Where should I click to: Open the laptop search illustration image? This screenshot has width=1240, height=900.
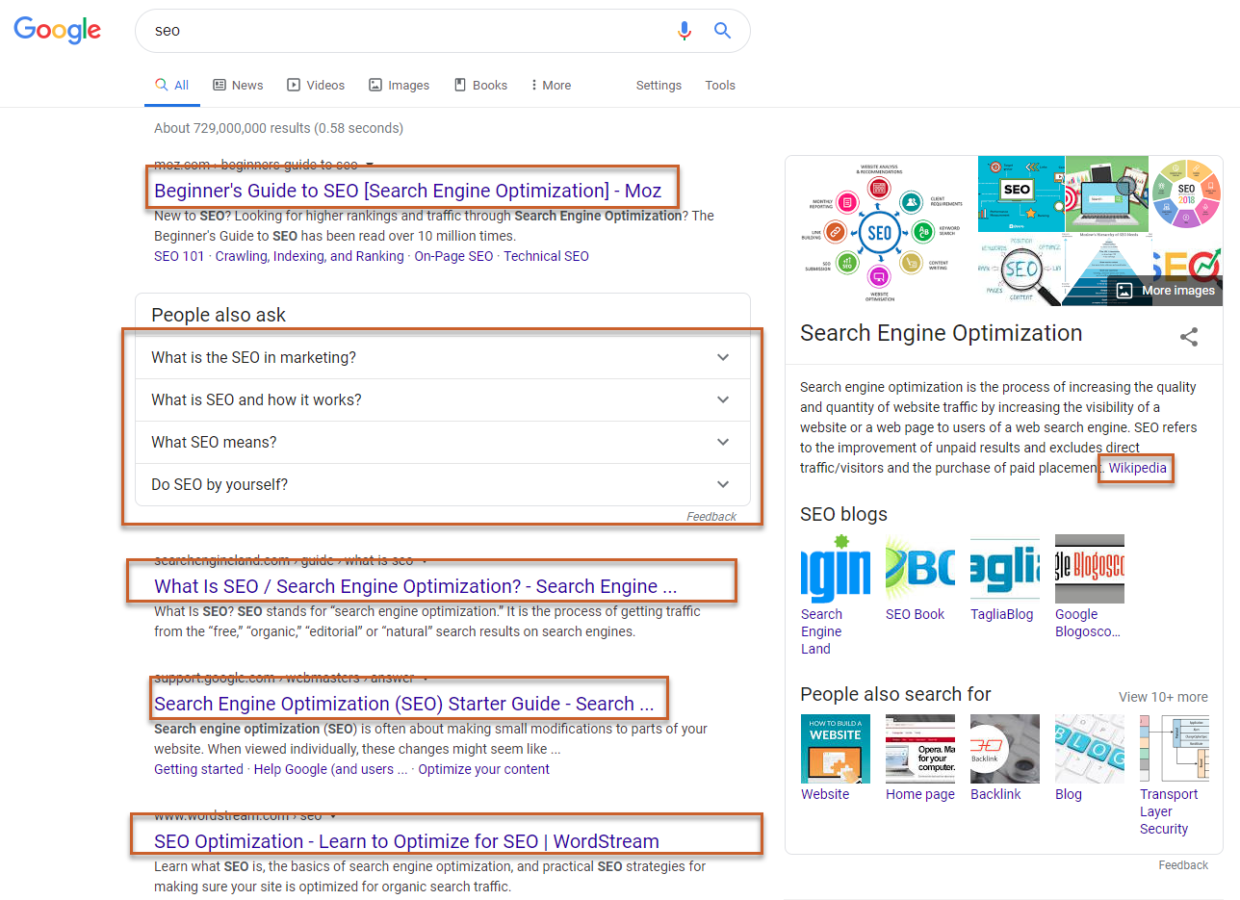(x=1106, y=193)
